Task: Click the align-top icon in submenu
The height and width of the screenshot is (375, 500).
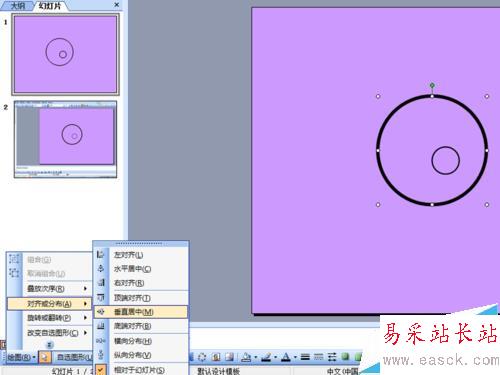Action: [x=101, y=297]
